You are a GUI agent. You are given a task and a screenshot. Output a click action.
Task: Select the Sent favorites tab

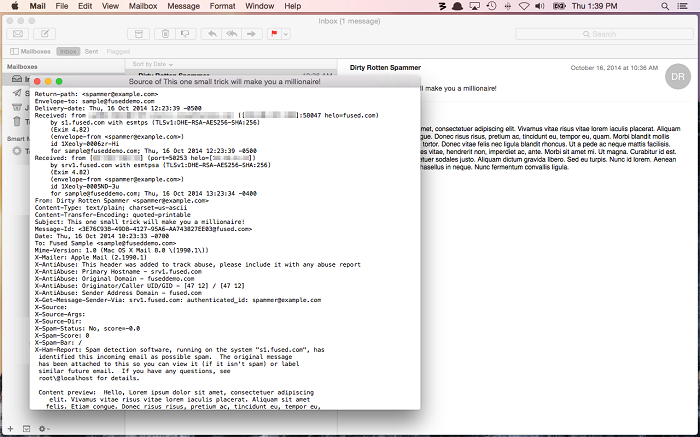point(92,51)
